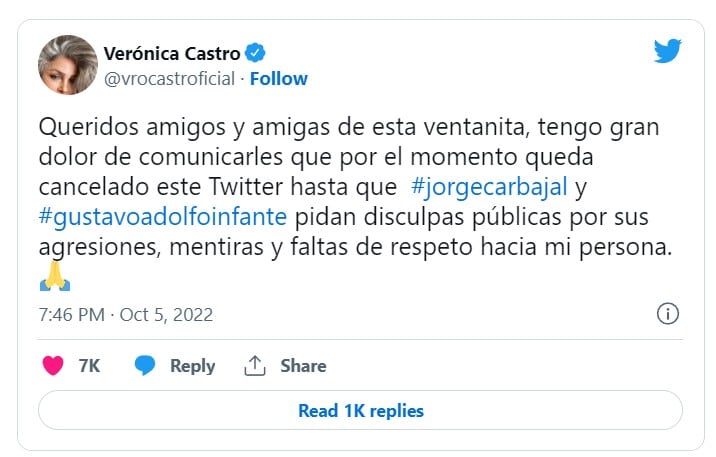This screenshot has width=716, height=457.
Task: Open the tweet info icon
Action: (667, 314)
